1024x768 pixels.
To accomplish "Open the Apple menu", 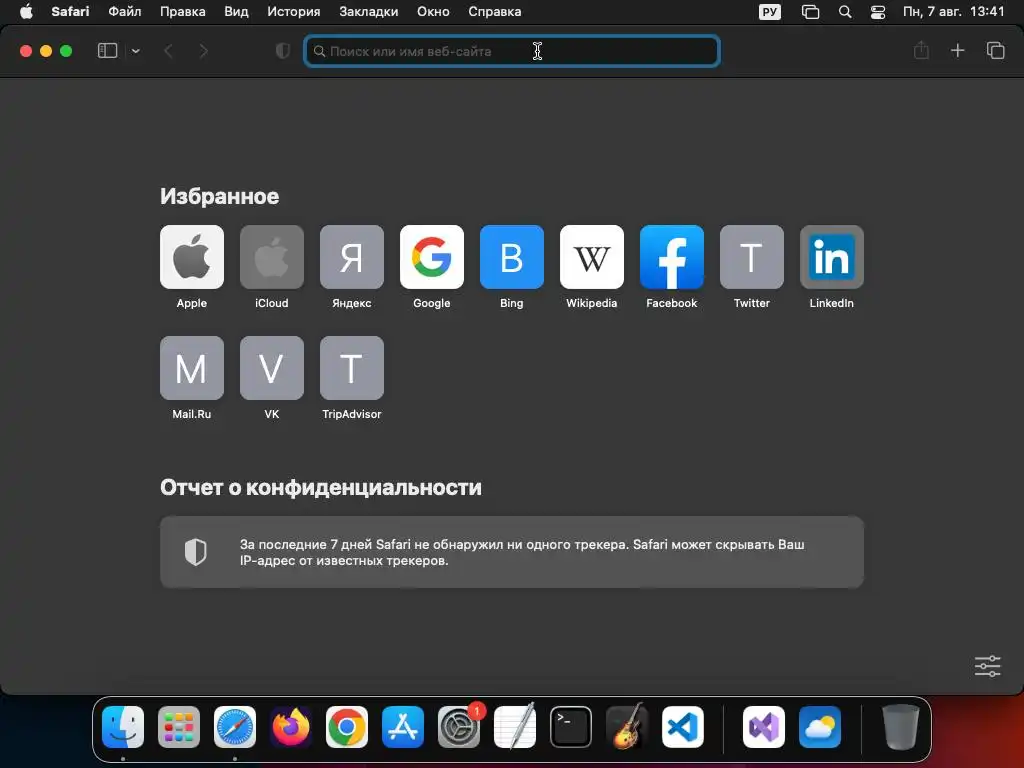I will pos(26,12).
